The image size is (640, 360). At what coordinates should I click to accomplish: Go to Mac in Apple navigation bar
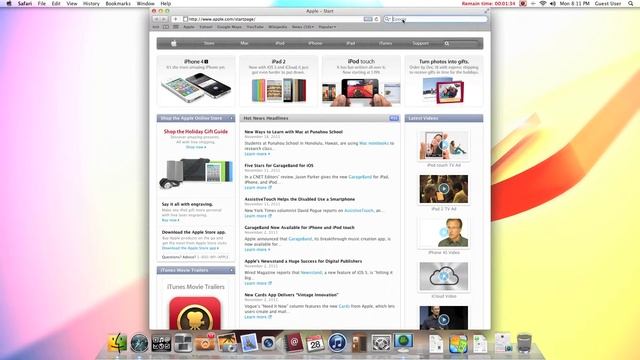tap(244, 43)
